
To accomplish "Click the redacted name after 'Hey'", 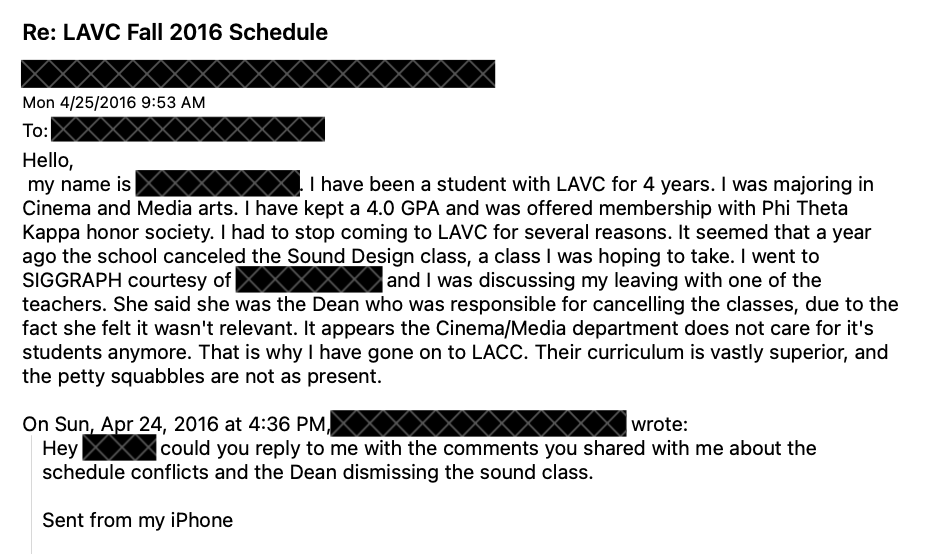I will (x=119, y=447).
